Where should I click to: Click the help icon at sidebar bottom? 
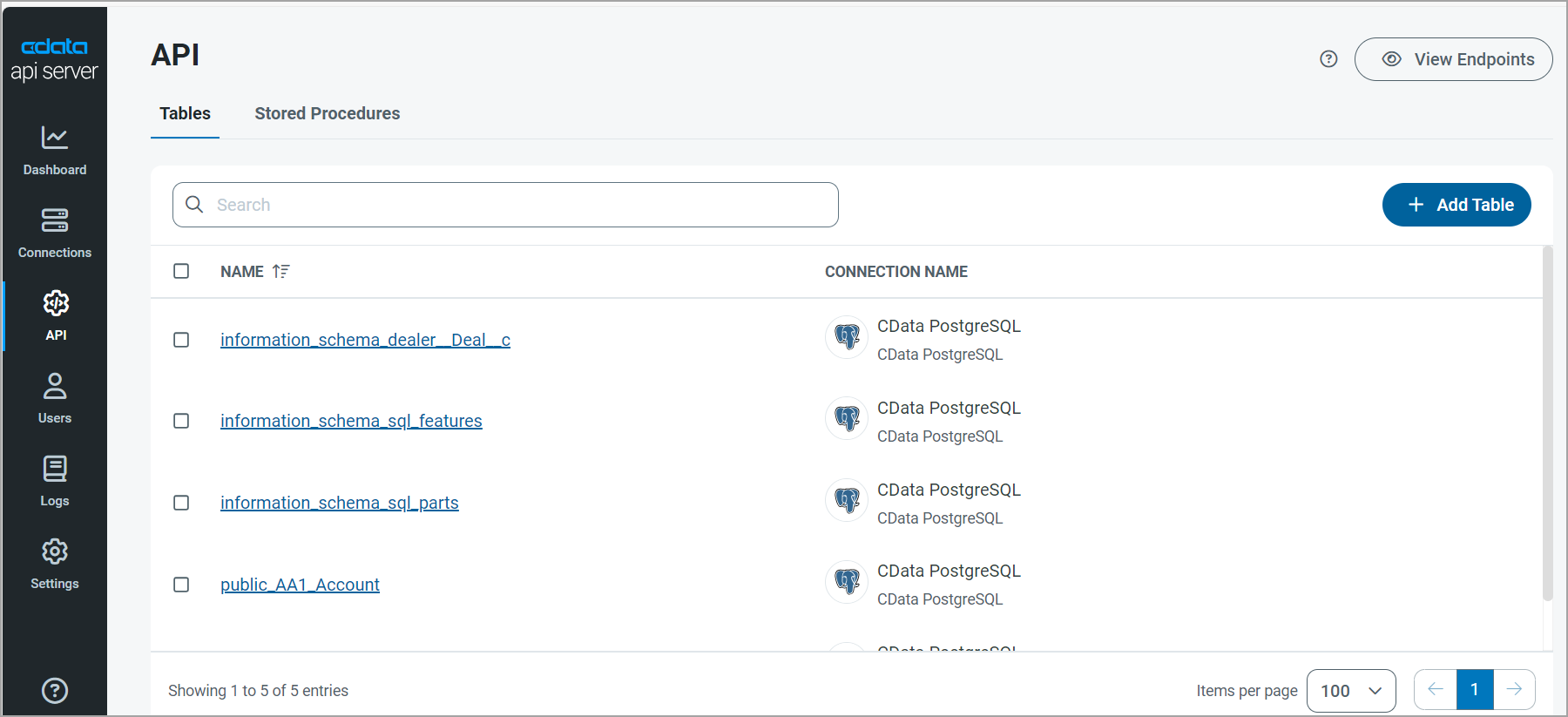[54, 691]
